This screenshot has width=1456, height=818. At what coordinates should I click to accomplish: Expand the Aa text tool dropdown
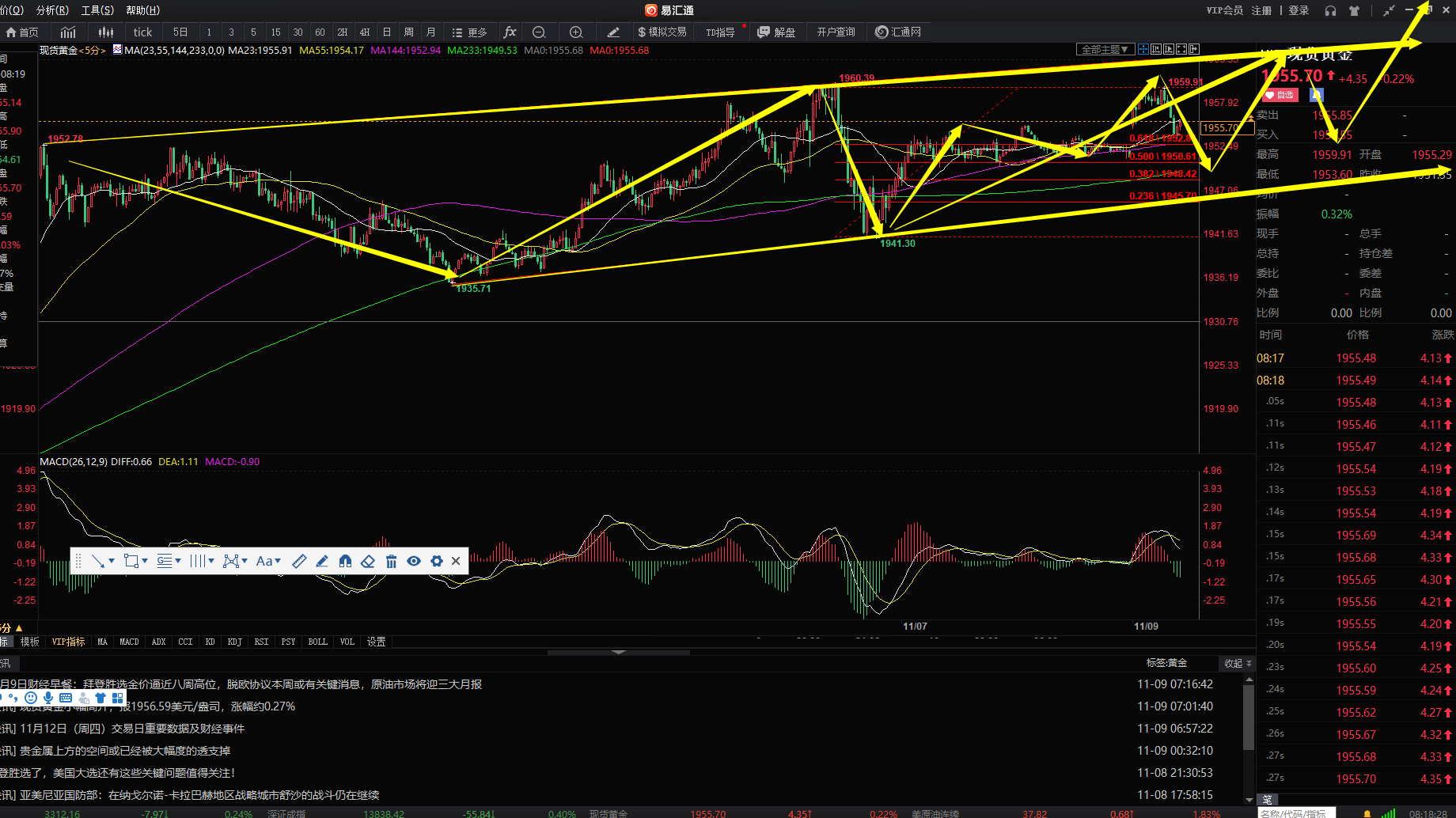coord(278,561)
